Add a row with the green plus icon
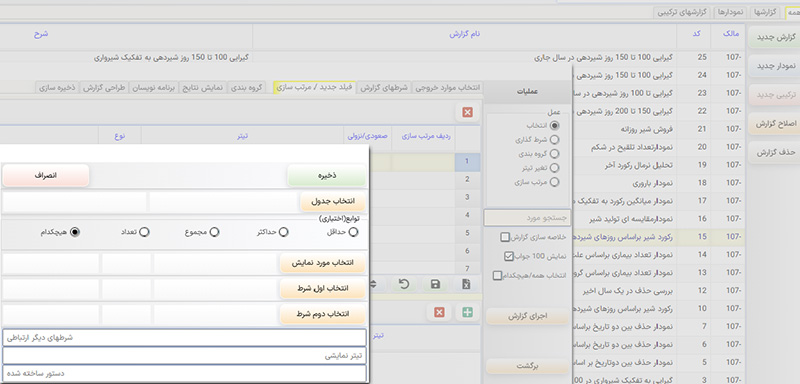 click(x=466, y=312)
